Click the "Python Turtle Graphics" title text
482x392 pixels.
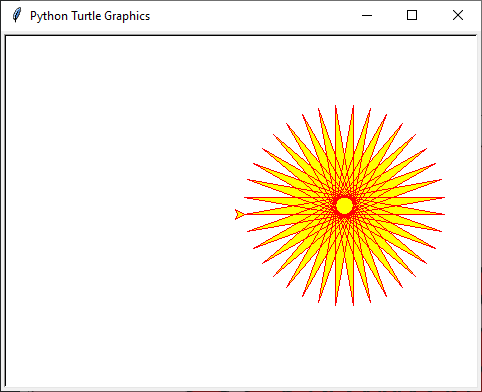point(90,16)
